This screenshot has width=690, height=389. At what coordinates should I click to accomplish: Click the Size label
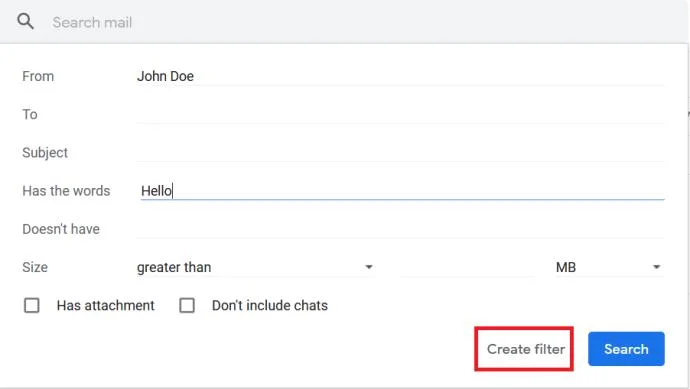[x=35, y=267]
